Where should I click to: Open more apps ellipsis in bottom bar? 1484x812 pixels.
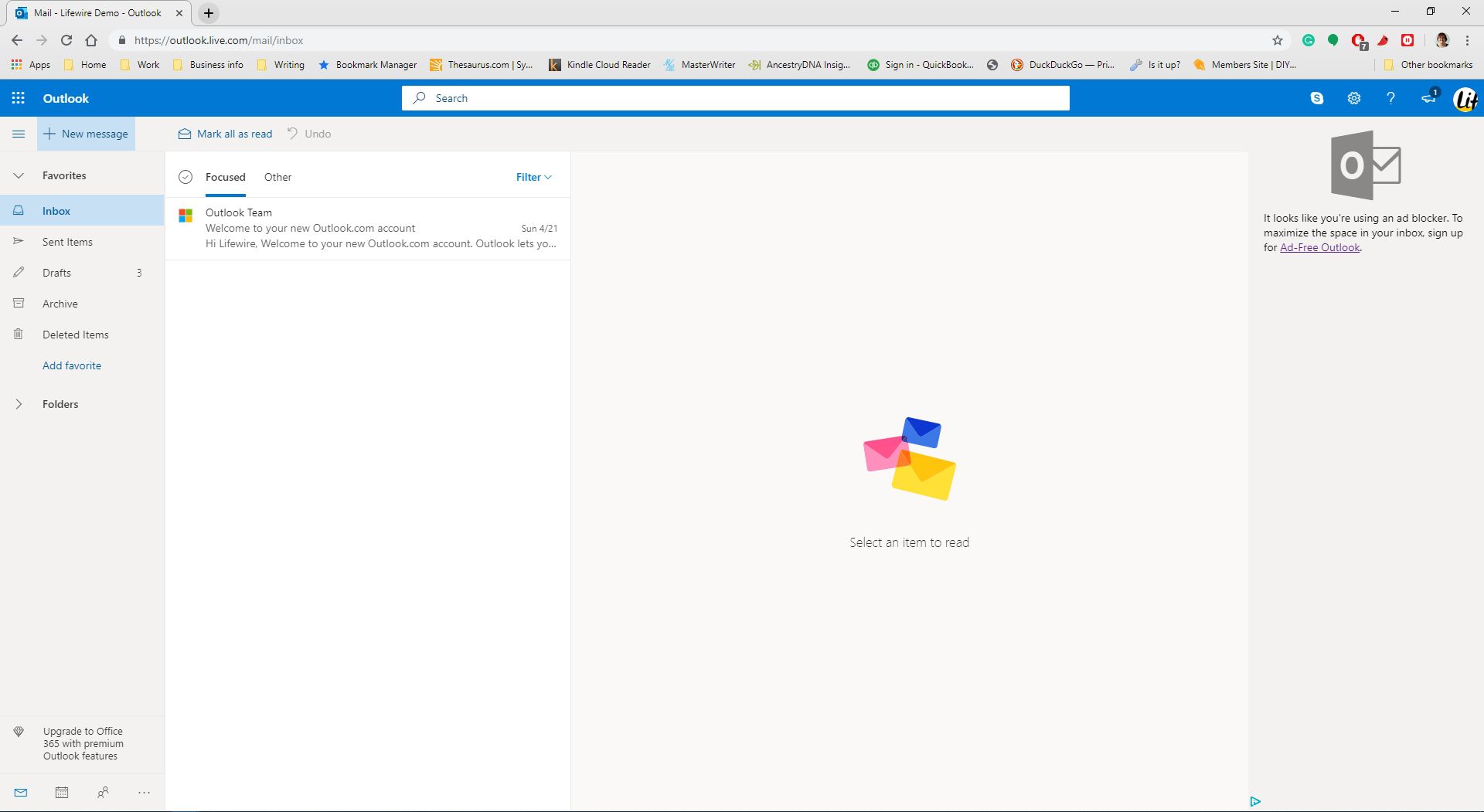coord(144,793)
